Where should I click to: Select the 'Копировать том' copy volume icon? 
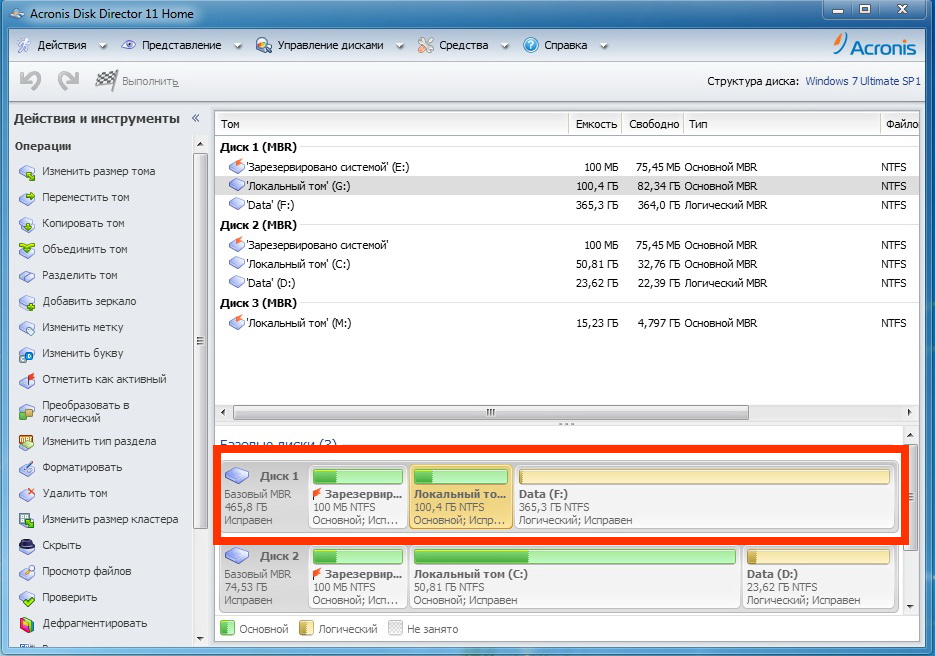coord(27,224)
